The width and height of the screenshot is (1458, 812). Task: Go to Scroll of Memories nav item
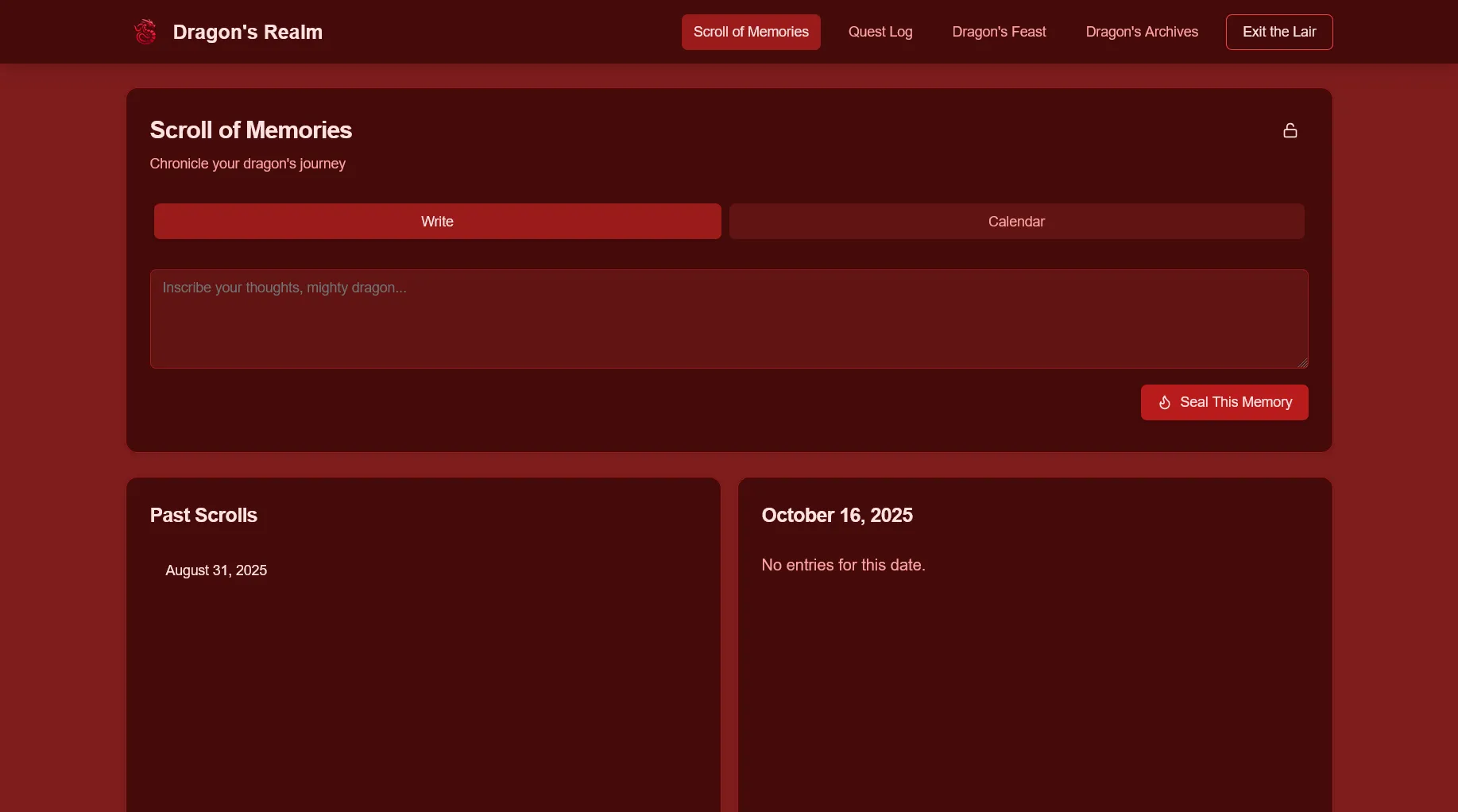pyautogui.click(x=750, y=32)
